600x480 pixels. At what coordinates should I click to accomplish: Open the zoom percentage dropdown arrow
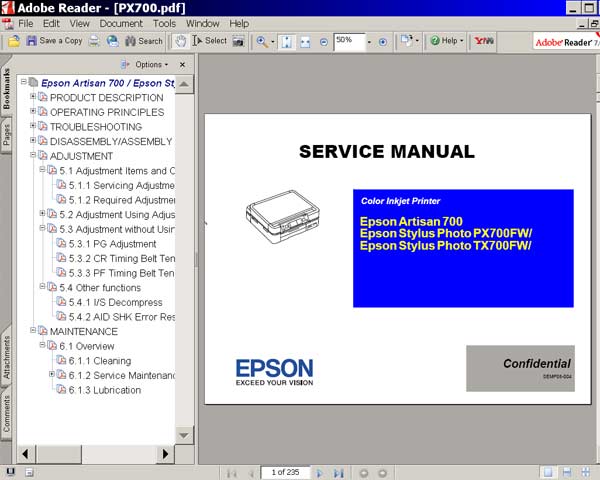click(x=369, y=42)
